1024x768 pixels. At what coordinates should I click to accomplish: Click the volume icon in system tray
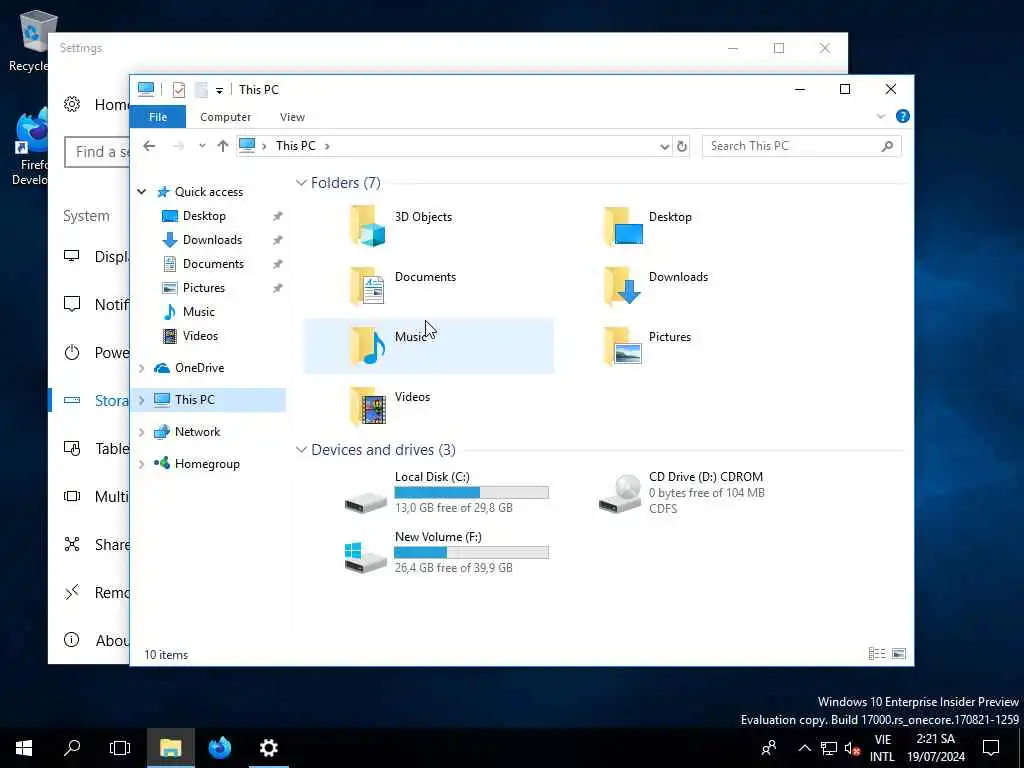(852, 748)
